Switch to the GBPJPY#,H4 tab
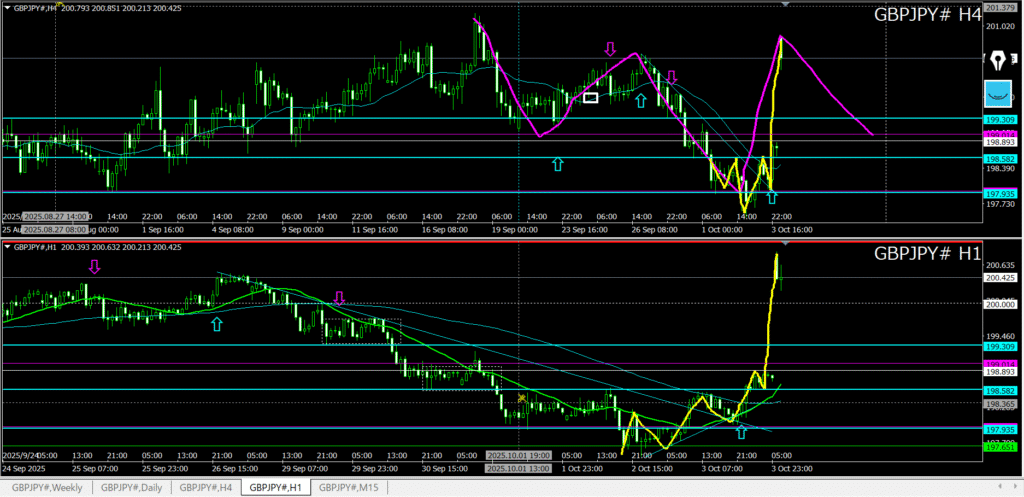The height and width of the screenshot is (497, 1024). pyautogui.click(x=206, y=488)
